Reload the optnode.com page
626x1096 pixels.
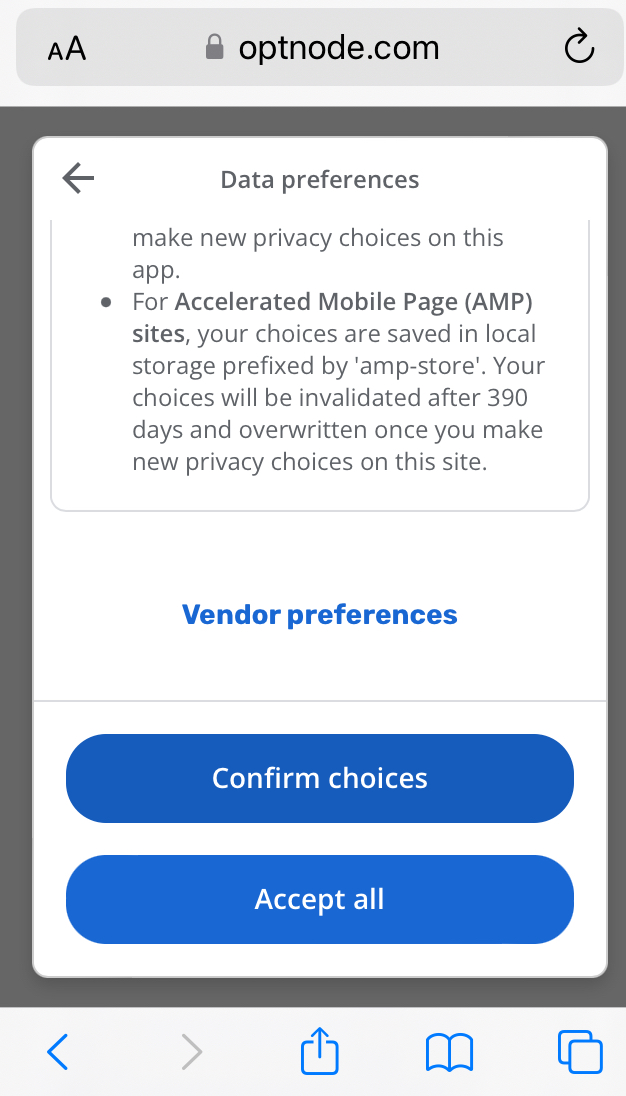tap(578, 48)
